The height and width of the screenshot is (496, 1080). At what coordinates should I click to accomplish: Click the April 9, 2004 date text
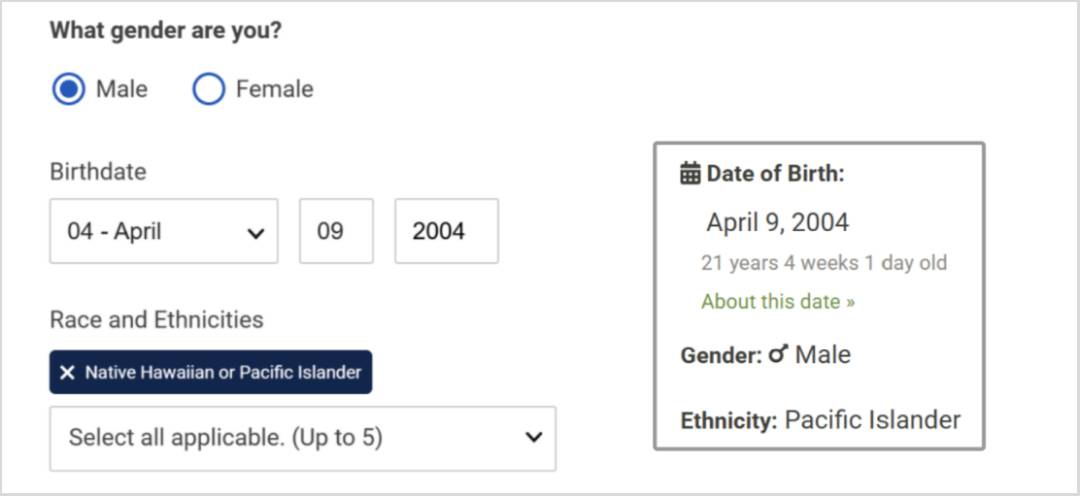click(x=778, y=223)
